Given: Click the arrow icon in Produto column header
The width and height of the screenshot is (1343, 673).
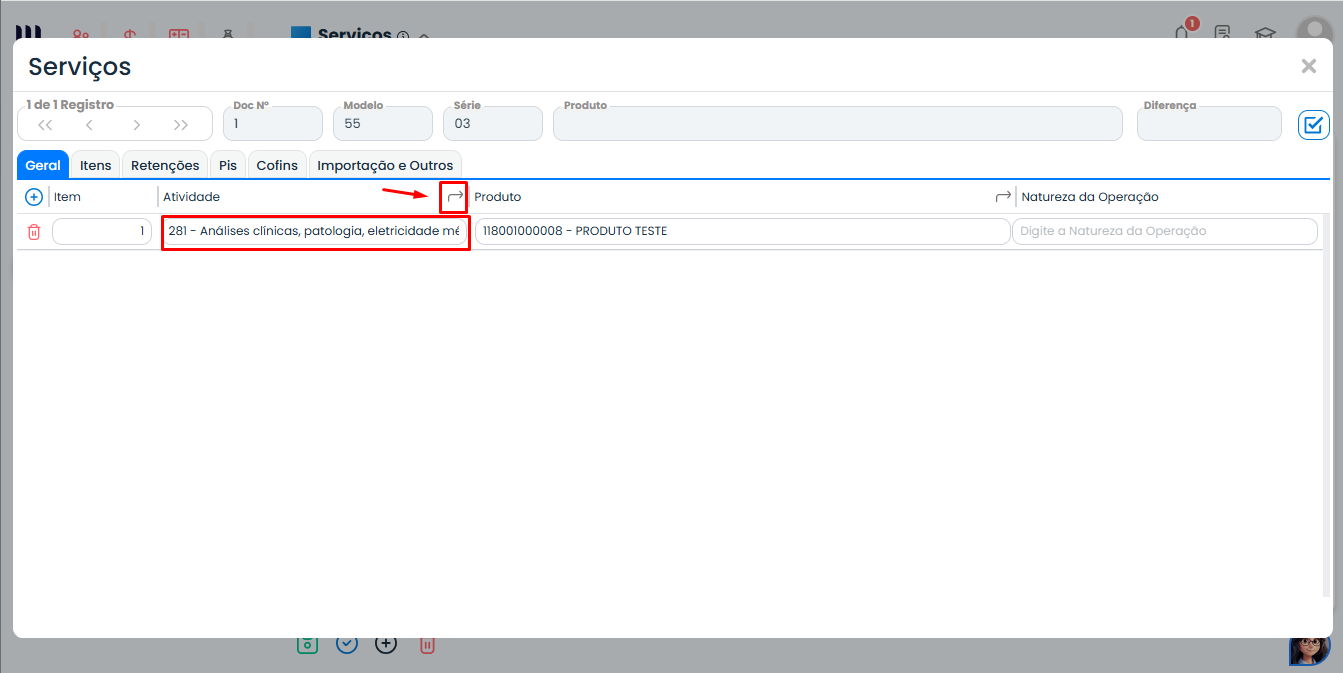Looking at the screenshot, I should (x=1003, y=197).
